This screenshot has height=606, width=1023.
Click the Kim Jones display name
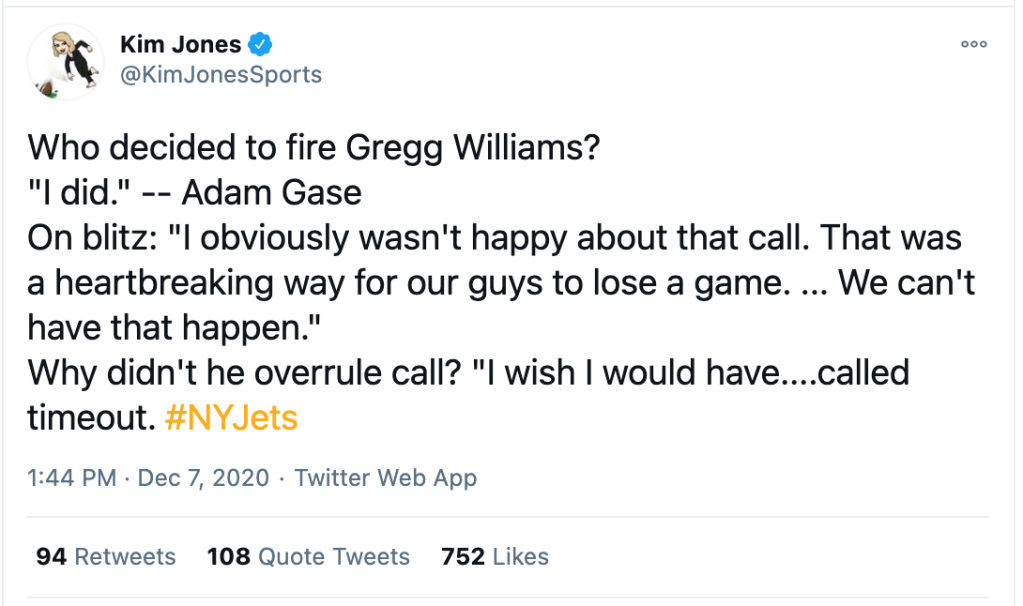(x=180, y=44)
